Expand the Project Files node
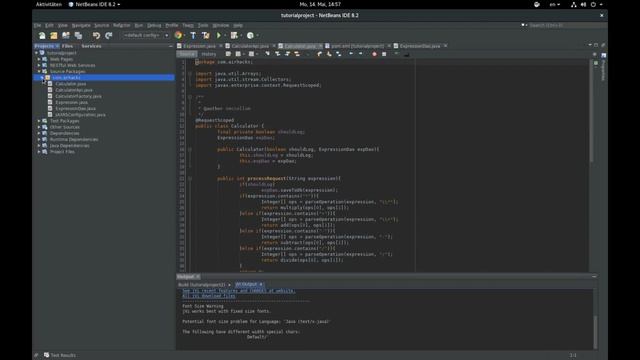 pos(39,151)
